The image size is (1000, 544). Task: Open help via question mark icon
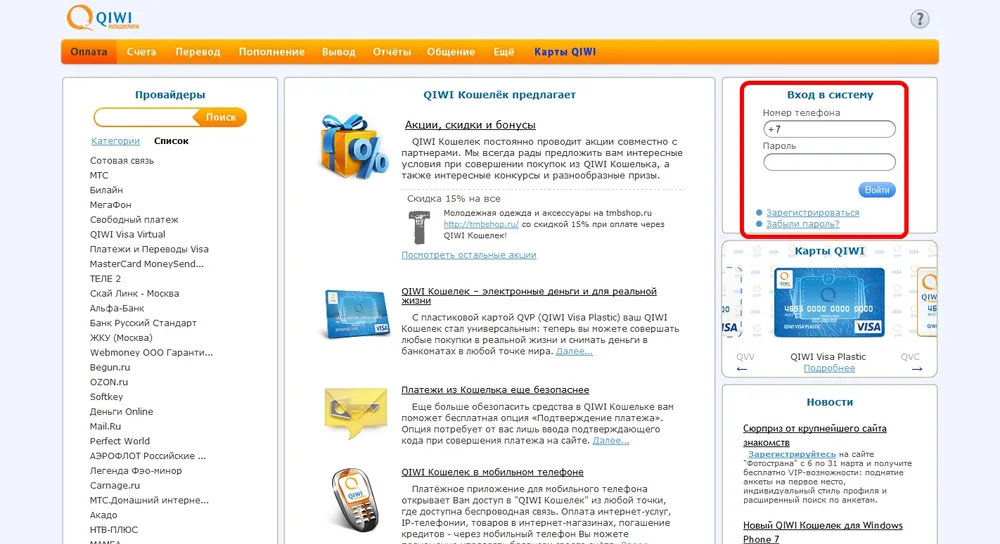(x=919, y=19)
